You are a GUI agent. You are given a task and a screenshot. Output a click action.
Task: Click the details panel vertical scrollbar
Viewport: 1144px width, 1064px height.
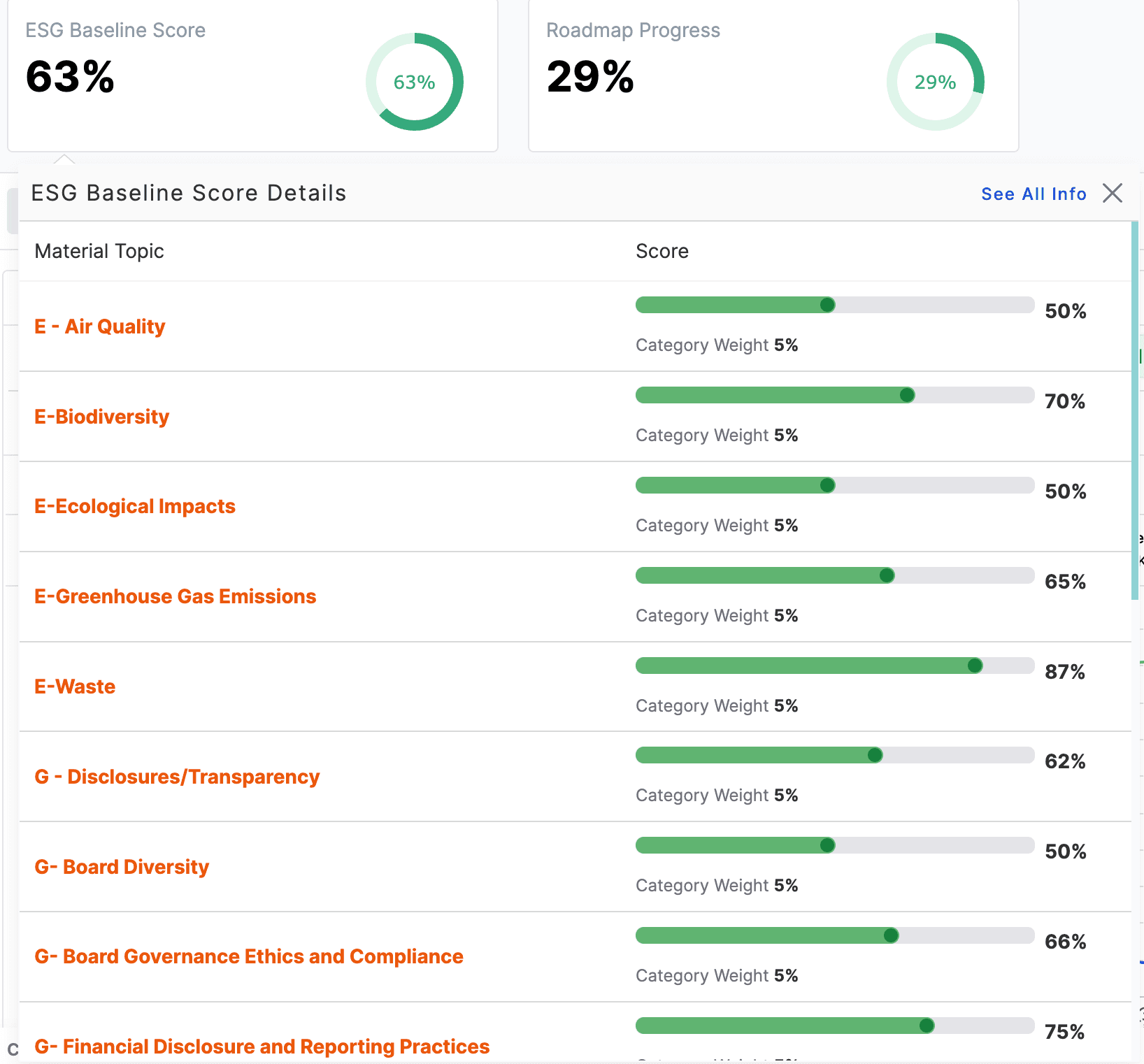pyautogui.click(x=1135, y=410)
